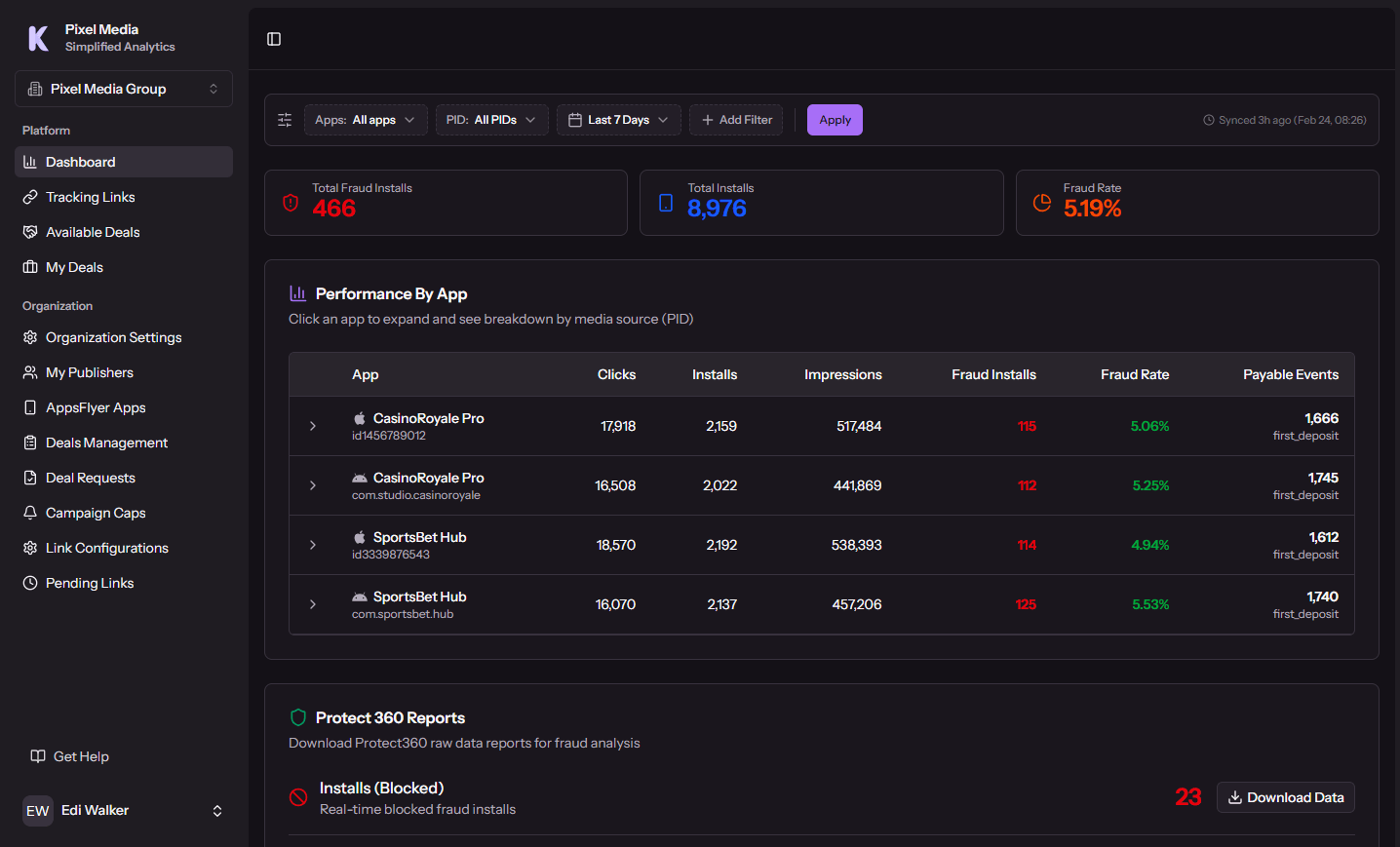Click the shield icon on Total Fraud Installs
Screen dimensions: 1400x847
290,203
